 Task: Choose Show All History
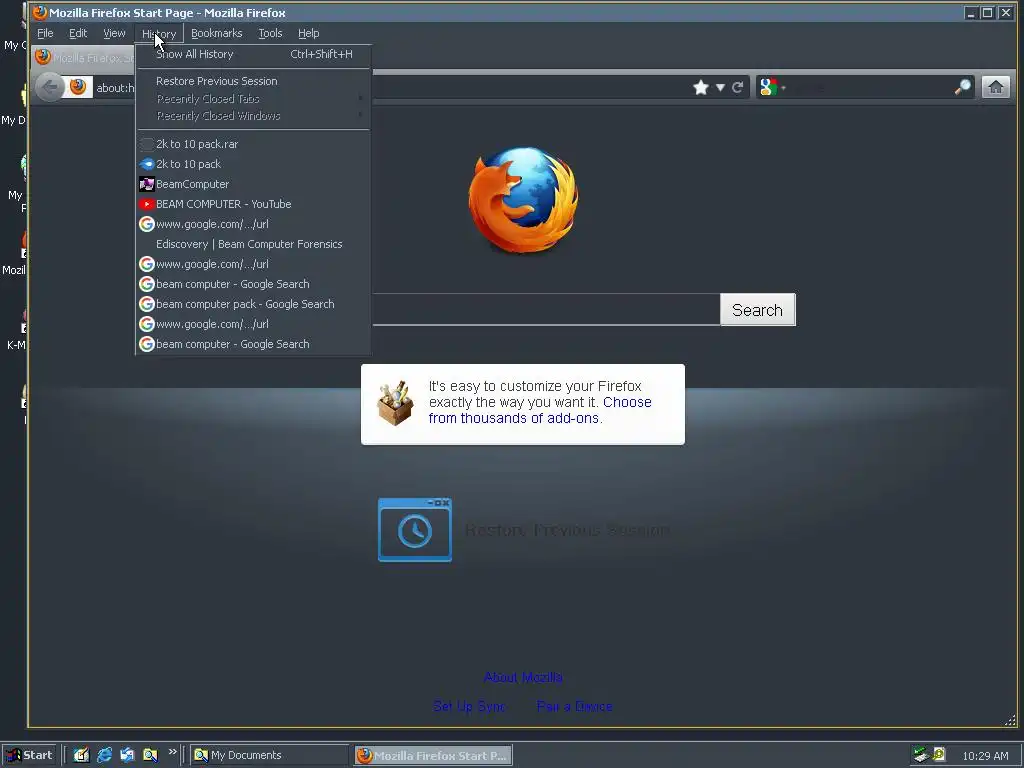click(253, 54)
